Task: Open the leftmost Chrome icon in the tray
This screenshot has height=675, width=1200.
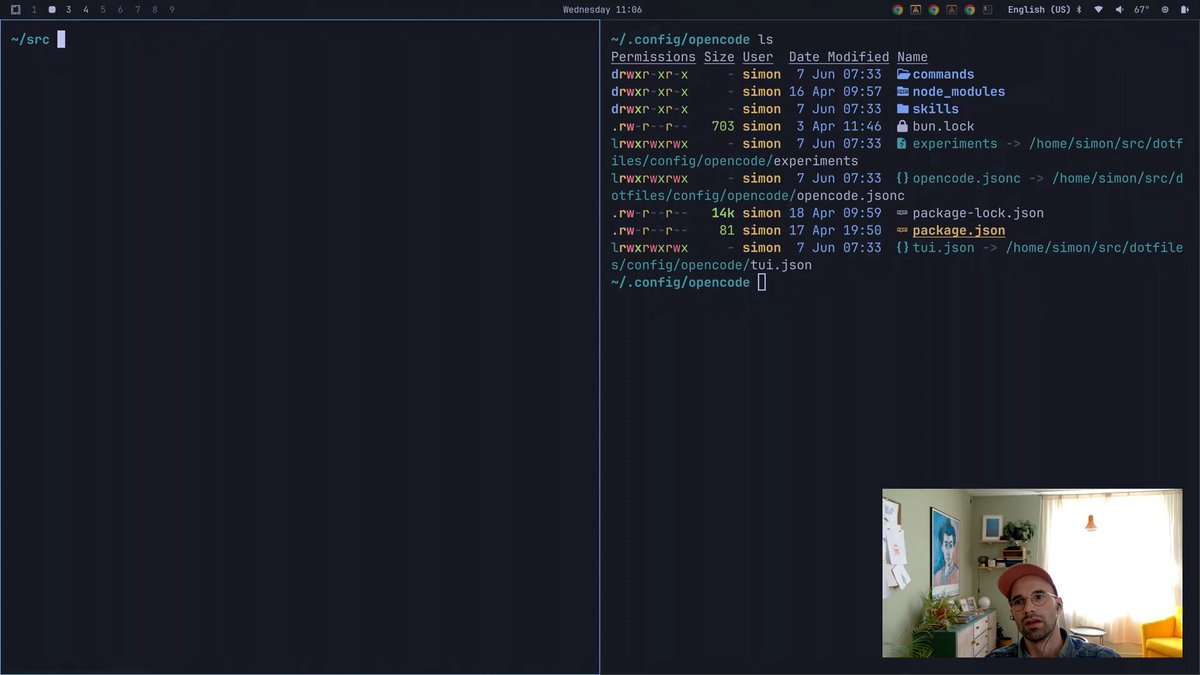Action: pyautogui.click(x=898, y=10)
